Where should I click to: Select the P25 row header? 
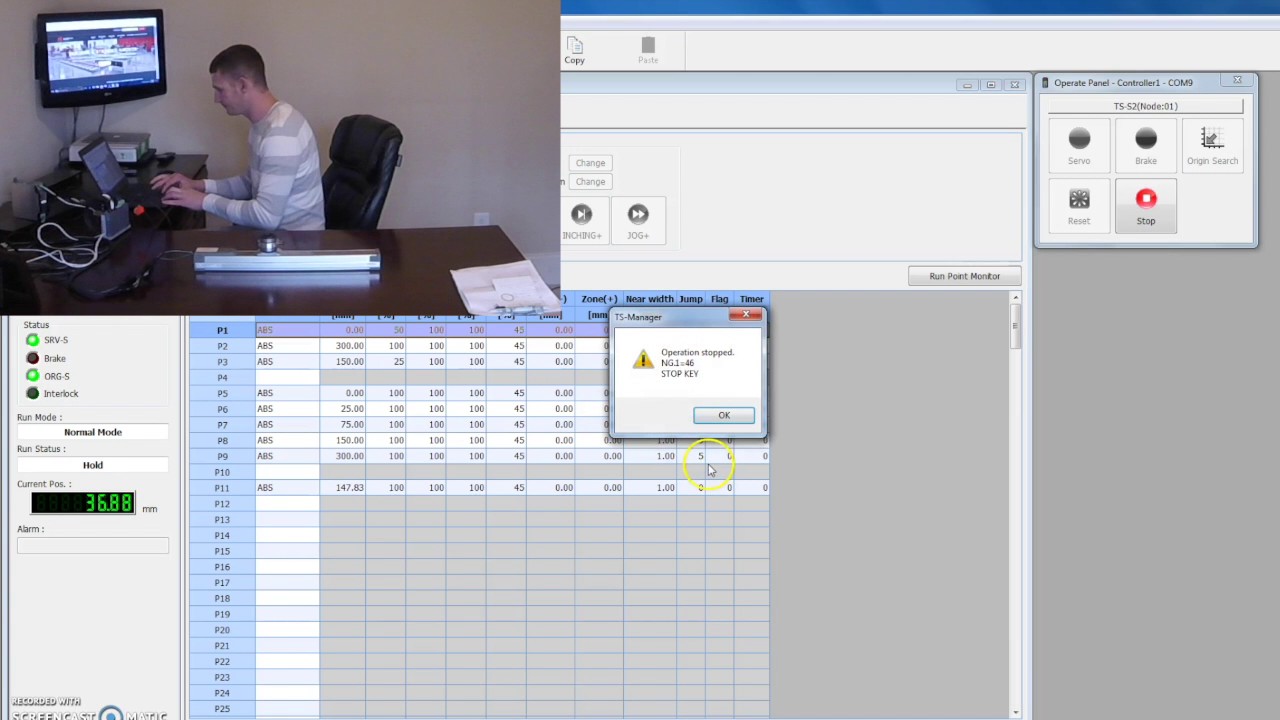coord(222,709)
